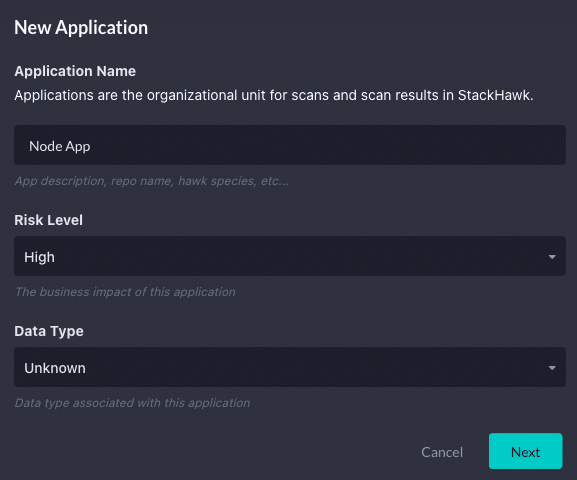Click the 'Data Type' label
The width and height of the screenshot is (577, 480).
click(x=49, y=331)
